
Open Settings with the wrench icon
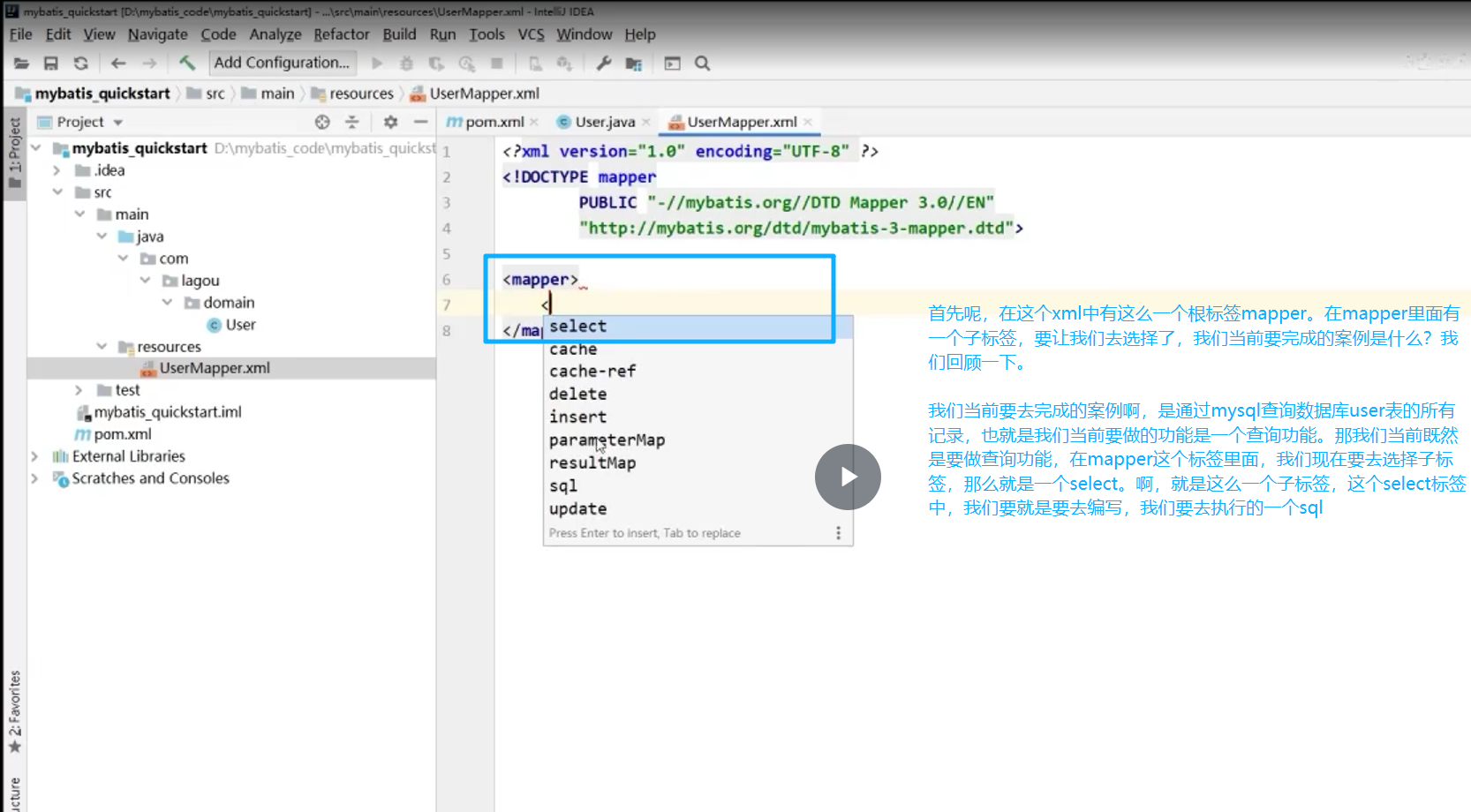pyautogui.click(x=604, y=64)
